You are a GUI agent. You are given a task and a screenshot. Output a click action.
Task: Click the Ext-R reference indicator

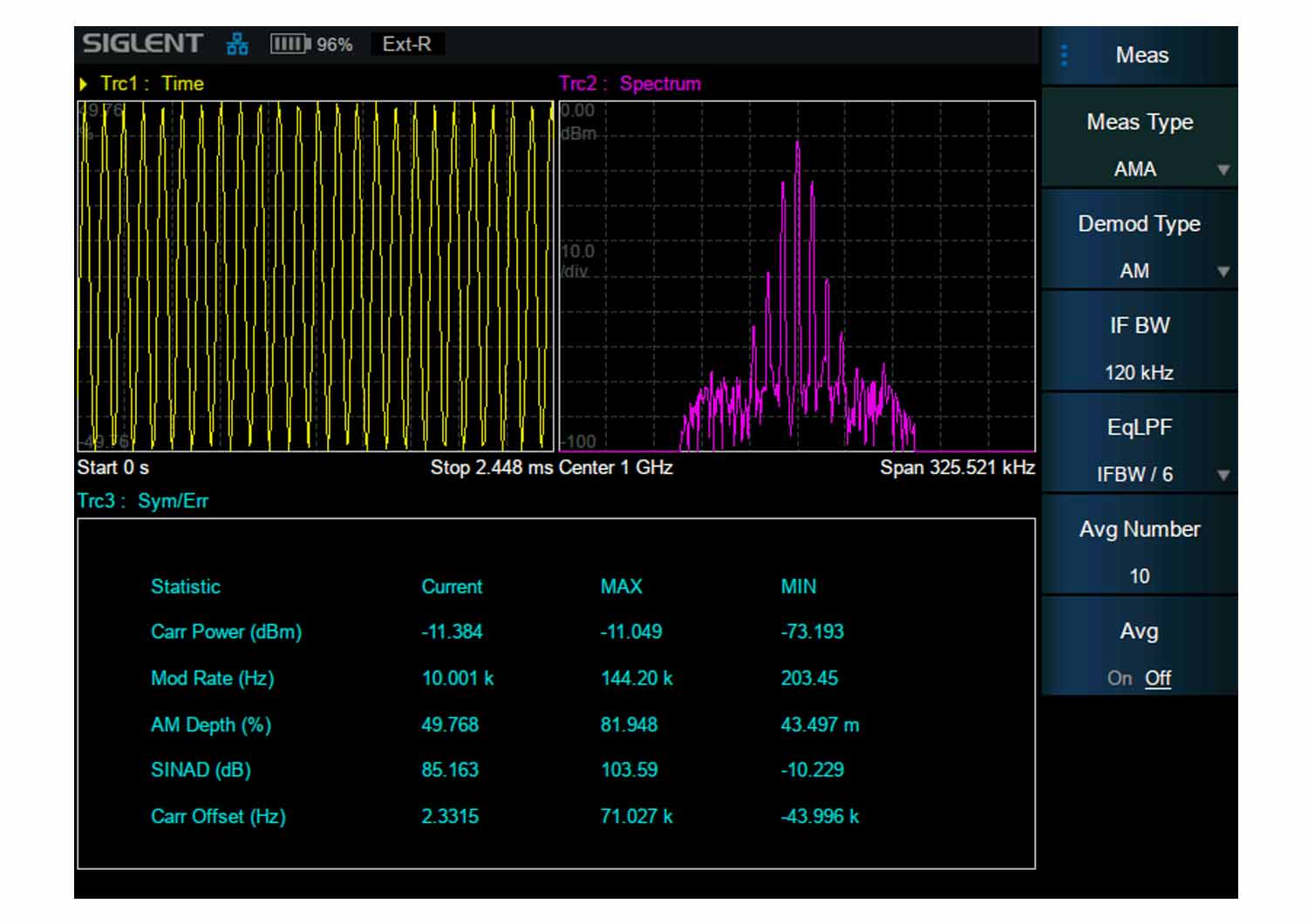tap(407, 44)
